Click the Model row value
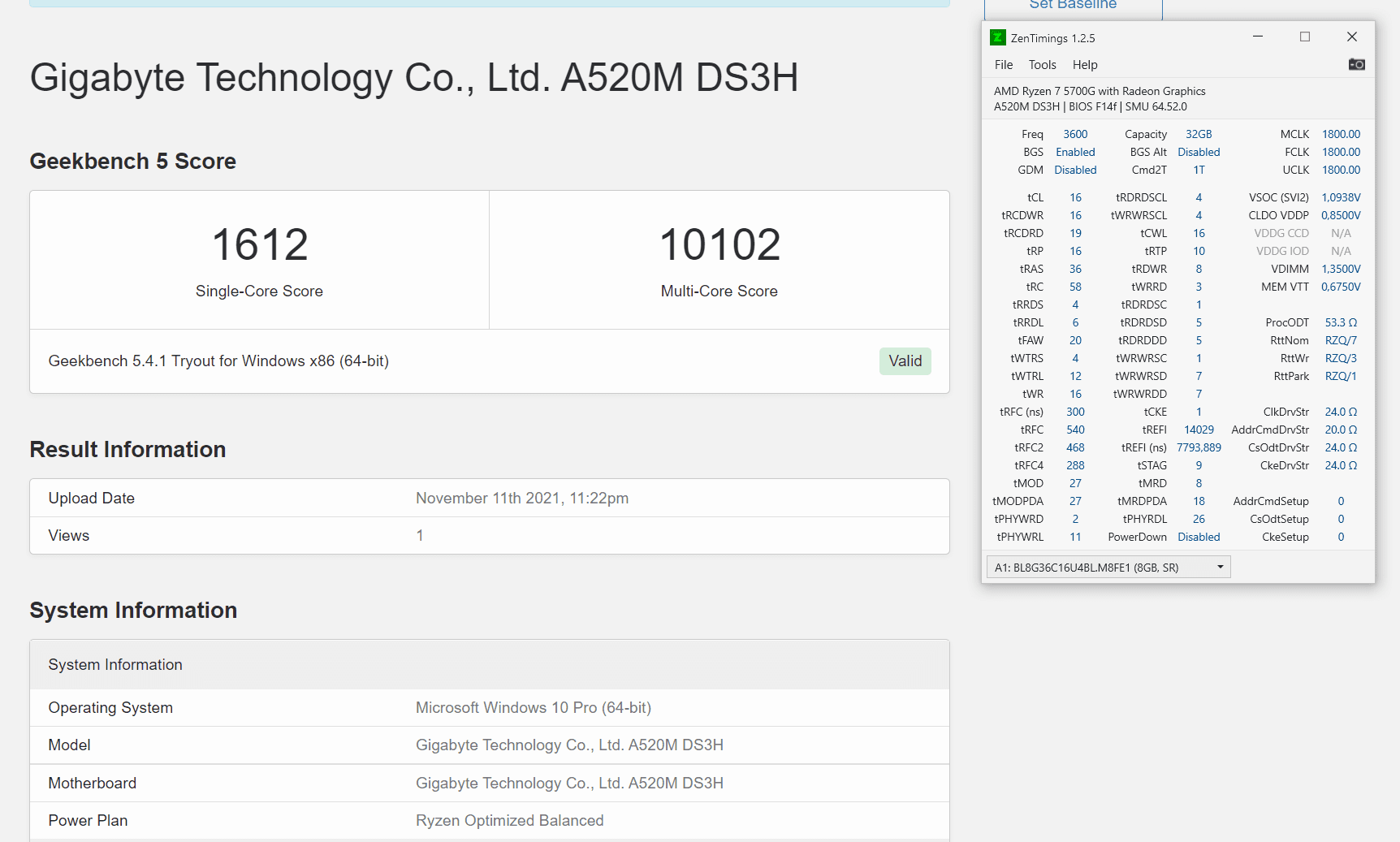This screenshot has height=842, width=1400. click(569, 745)
